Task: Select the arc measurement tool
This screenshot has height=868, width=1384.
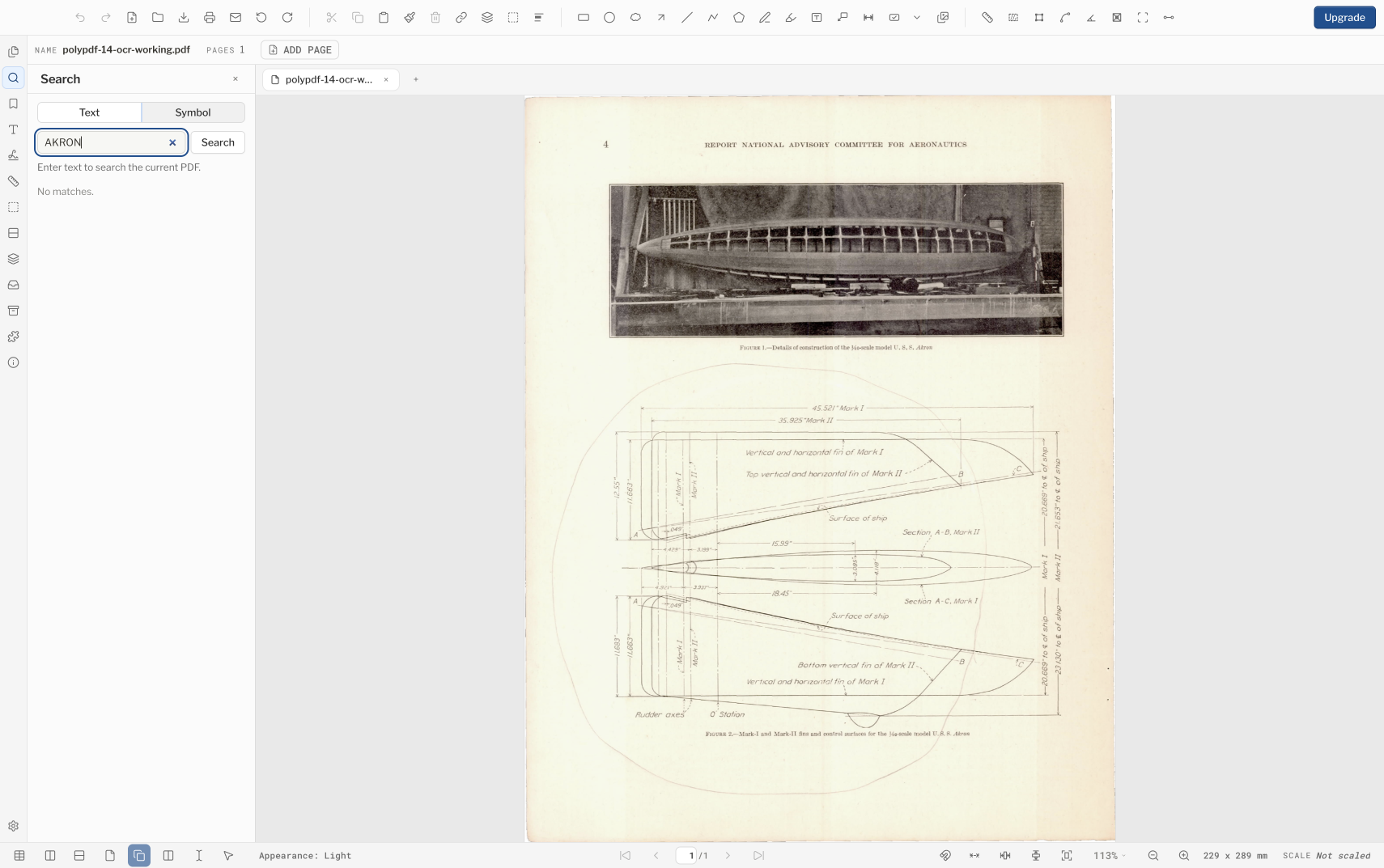Action: [1065, 17]
